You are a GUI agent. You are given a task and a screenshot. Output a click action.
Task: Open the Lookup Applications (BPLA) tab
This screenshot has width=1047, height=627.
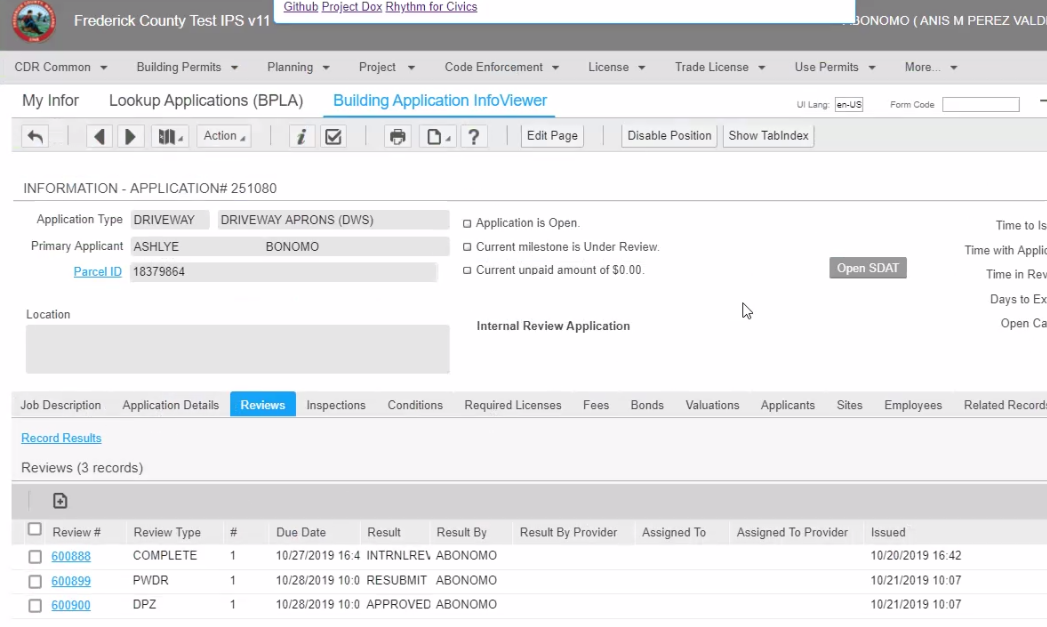point(206,101)
